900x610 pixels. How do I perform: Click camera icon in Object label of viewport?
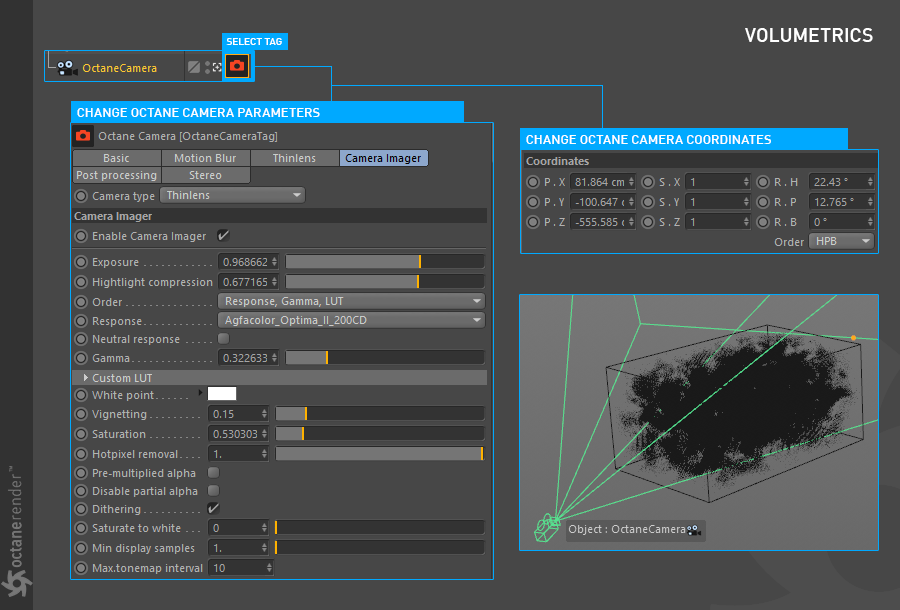(693, 530)
